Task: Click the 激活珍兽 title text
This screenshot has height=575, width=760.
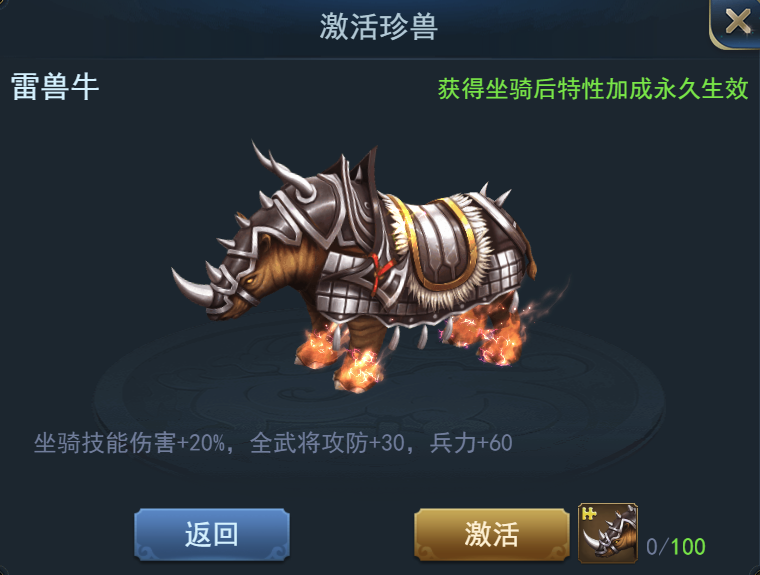Action: [379, 27]
